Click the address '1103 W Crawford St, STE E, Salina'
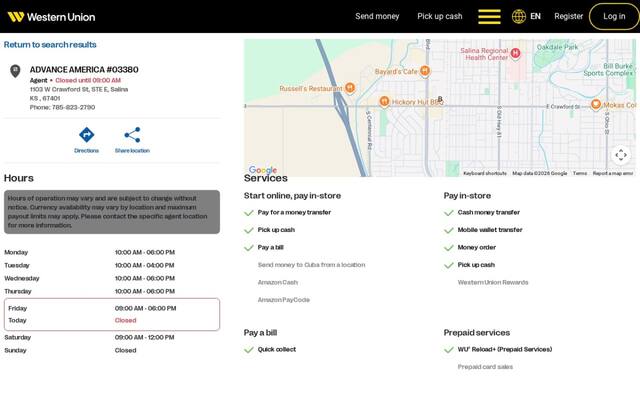 79,89
